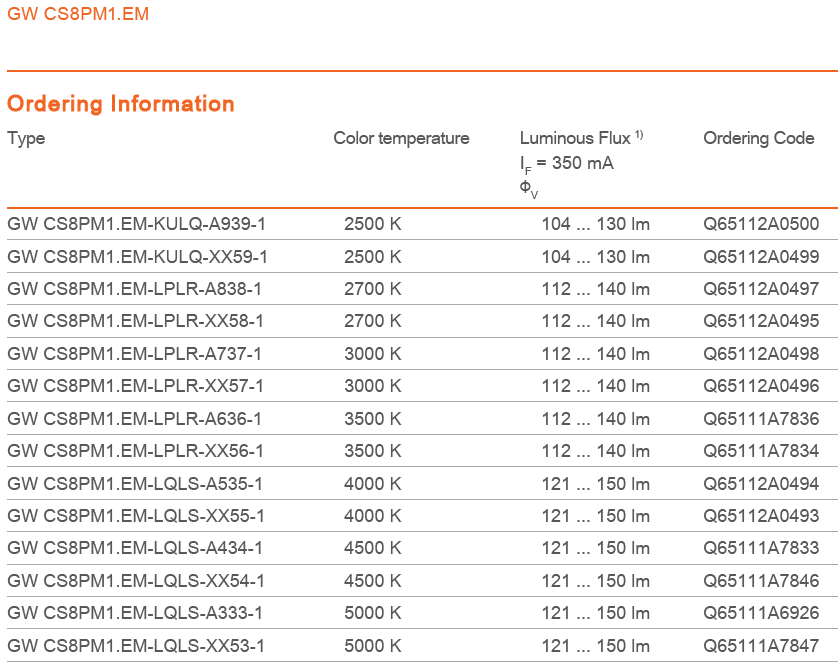Click the IF = 350 mA condition text
Image resolution: width=838 pixels, height=669 pixels.
tap(567, 164)
